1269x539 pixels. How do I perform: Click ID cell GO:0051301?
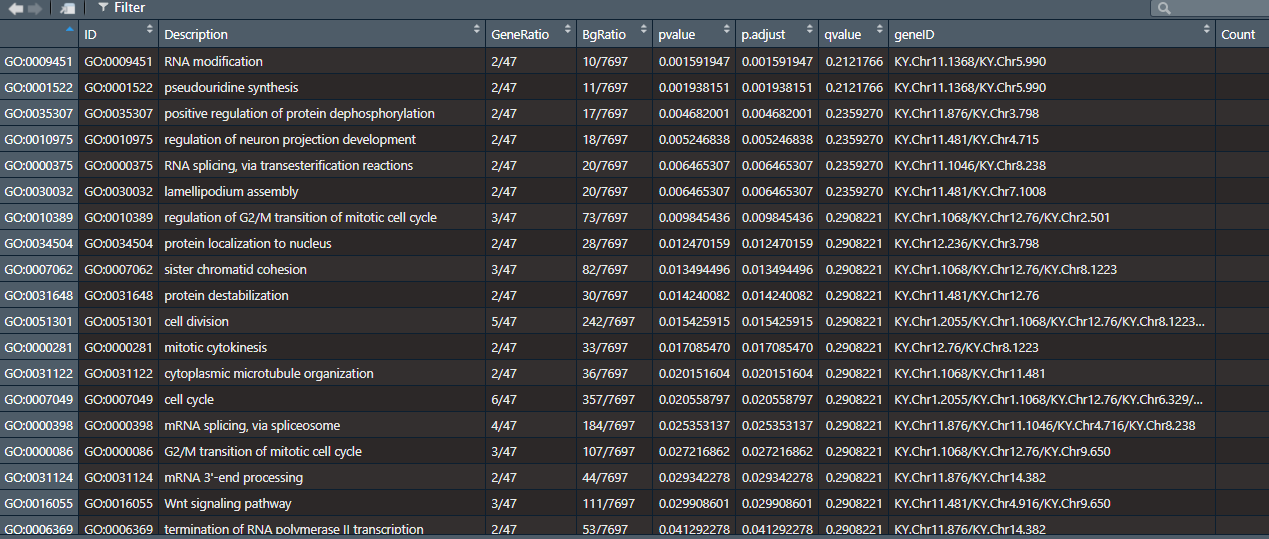click(118, 321)
